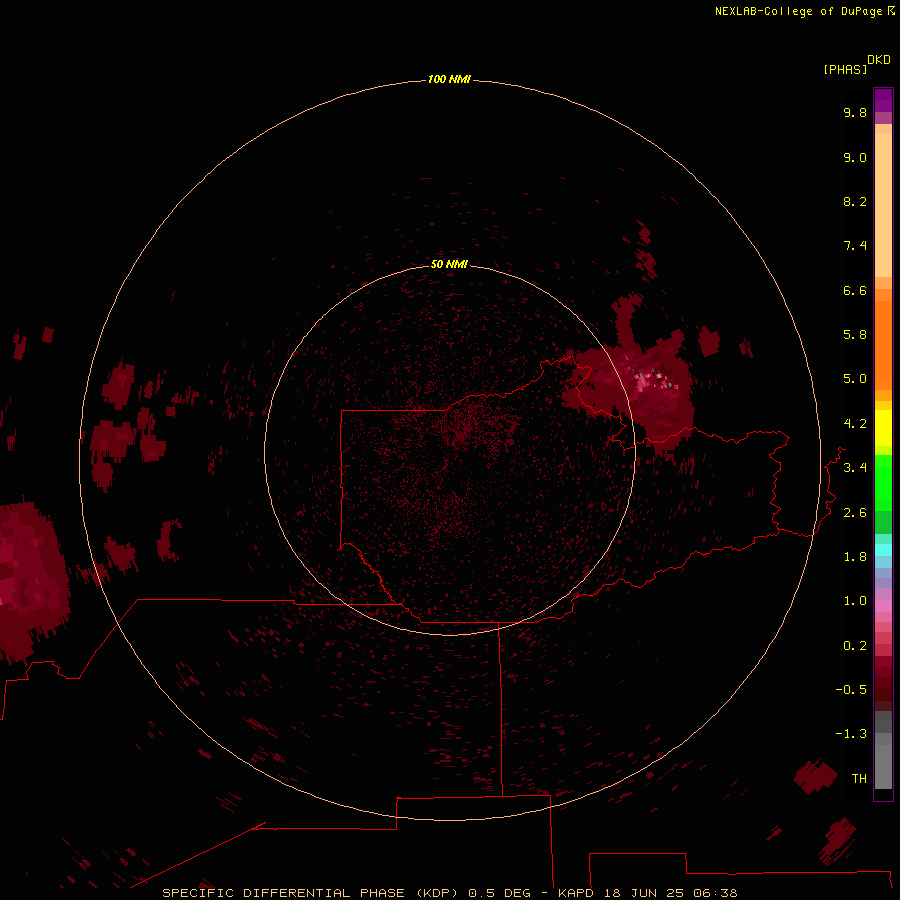Click the KAPD radar site identifier
Screen dimensions: 900x900
576,893
